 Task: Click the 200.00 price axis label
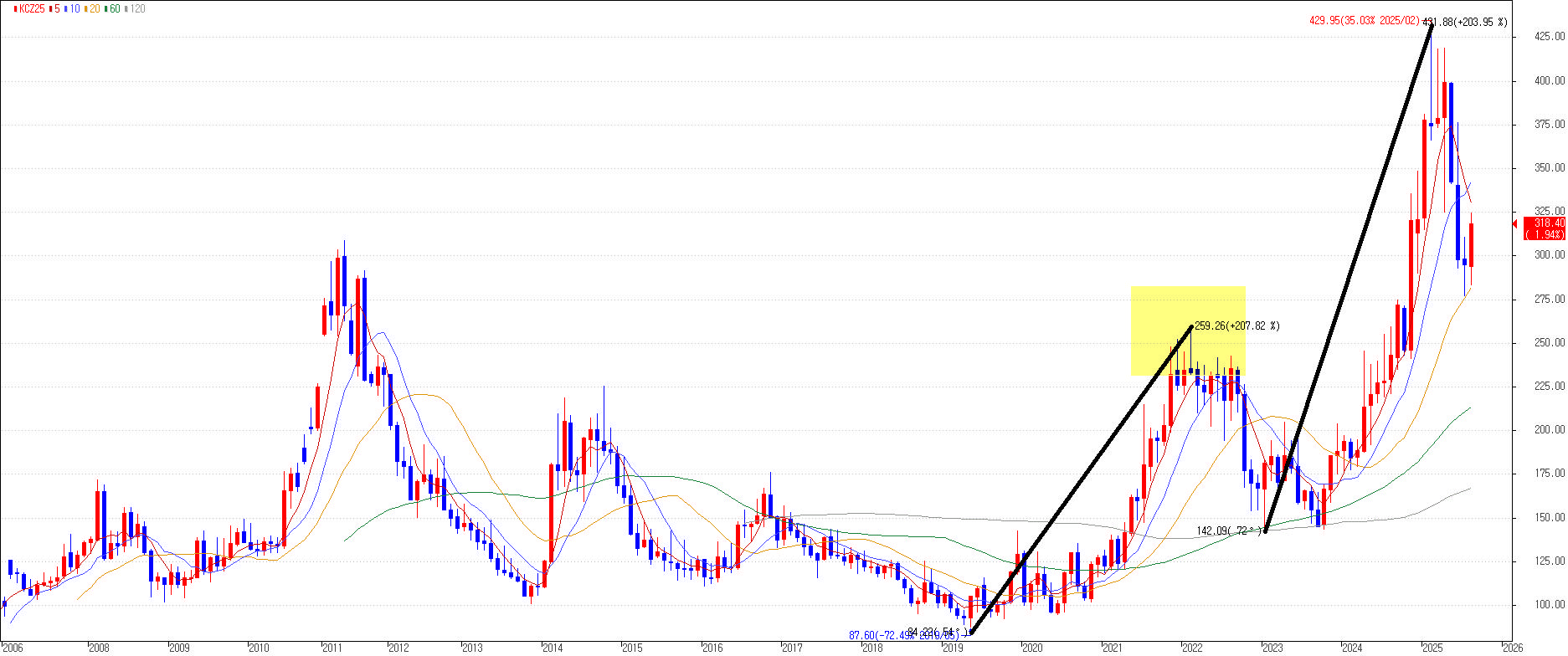click(x=1549, y=430)
